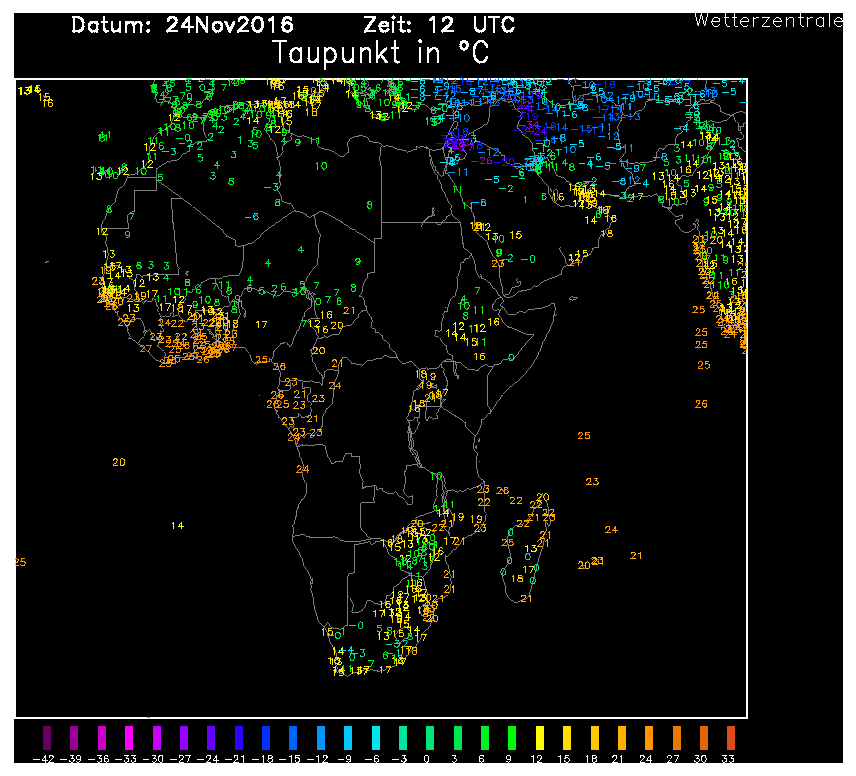Screen dimensions: 856x776
Task: Select the 24 value on Angola's coast
Action: click(303, 469)
